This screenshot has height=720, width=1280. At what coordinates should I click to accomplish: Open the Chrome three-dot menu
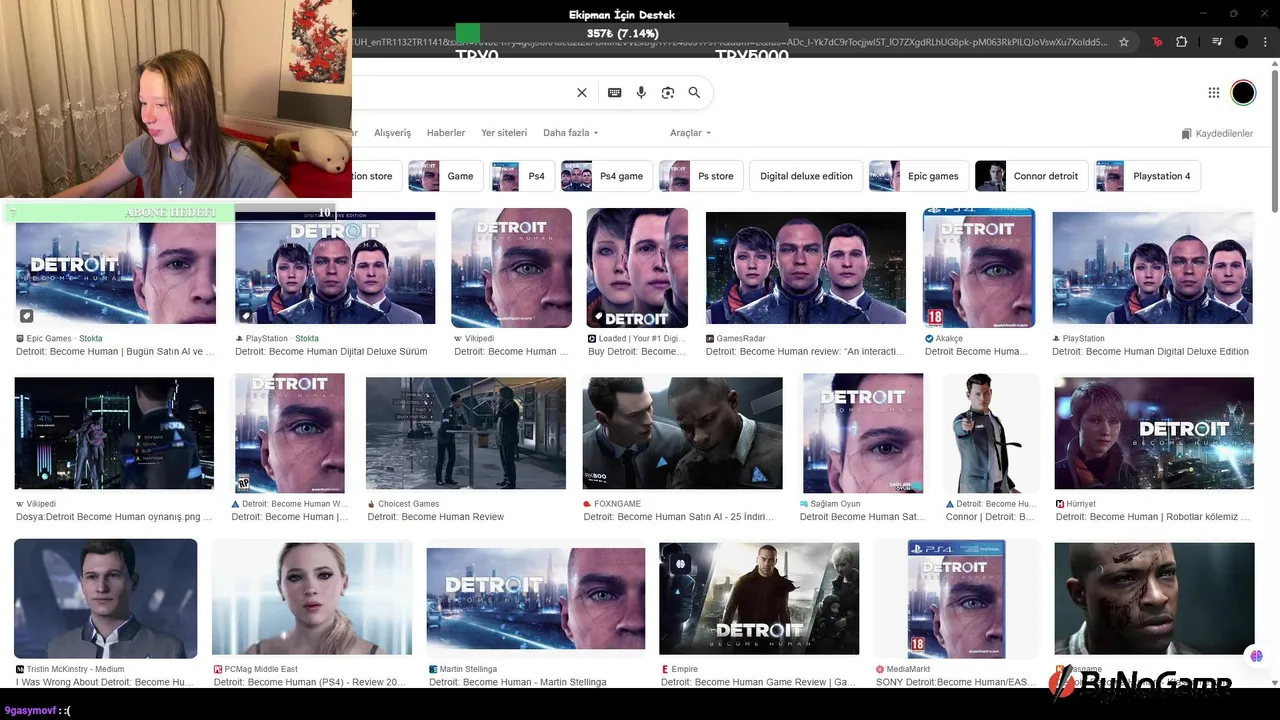(1264, 42)
